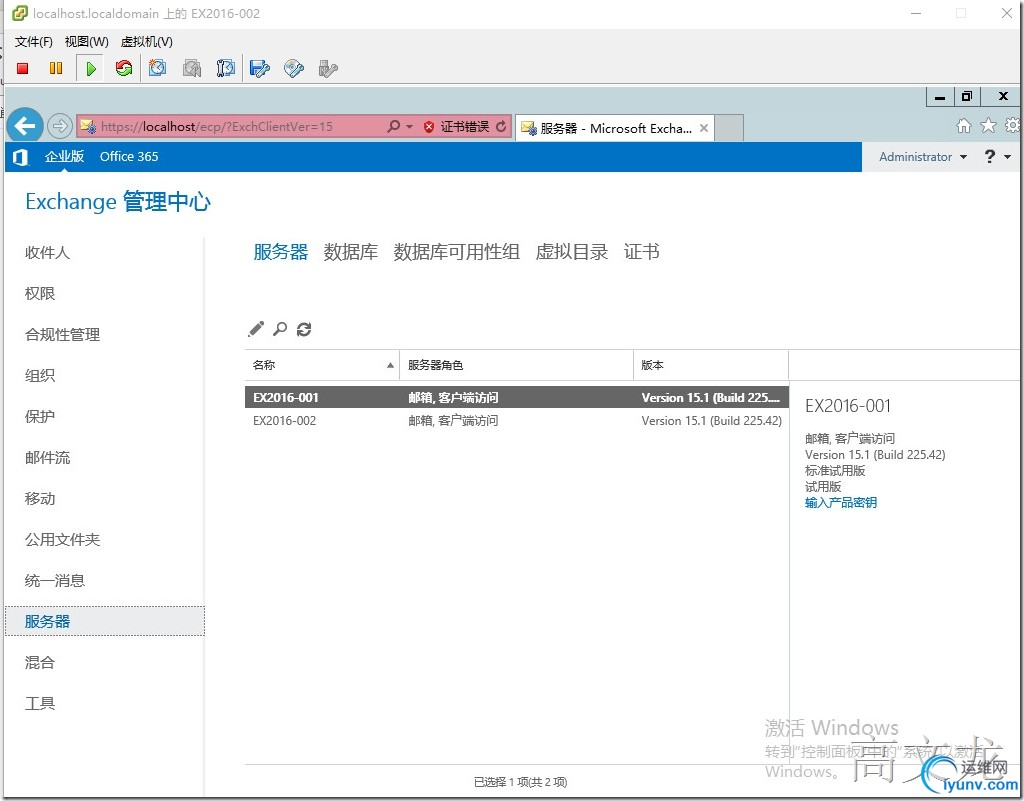Open the question mark help menu
The image size is (1024, 801).
pyautogui.click(x=997, y=157)
